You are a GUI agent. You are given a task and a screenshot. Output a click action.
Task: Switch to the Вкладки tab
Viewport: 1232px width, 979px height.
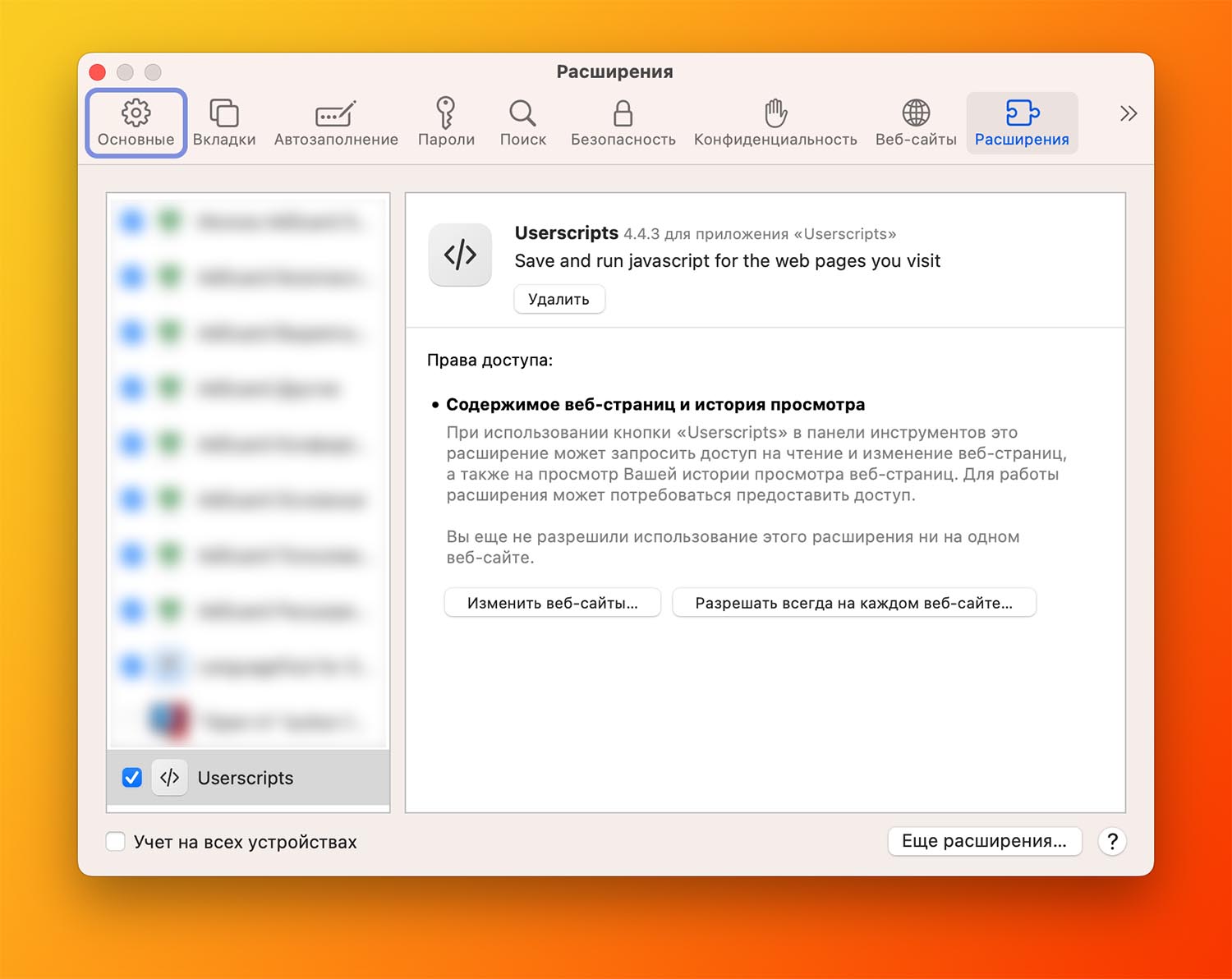tap(224, 123)
